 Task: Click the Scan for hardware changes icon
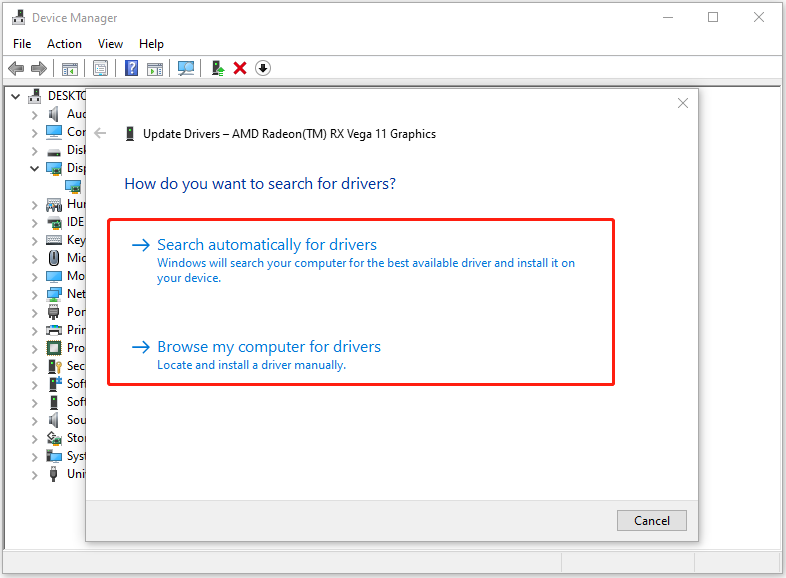point(186,68)
